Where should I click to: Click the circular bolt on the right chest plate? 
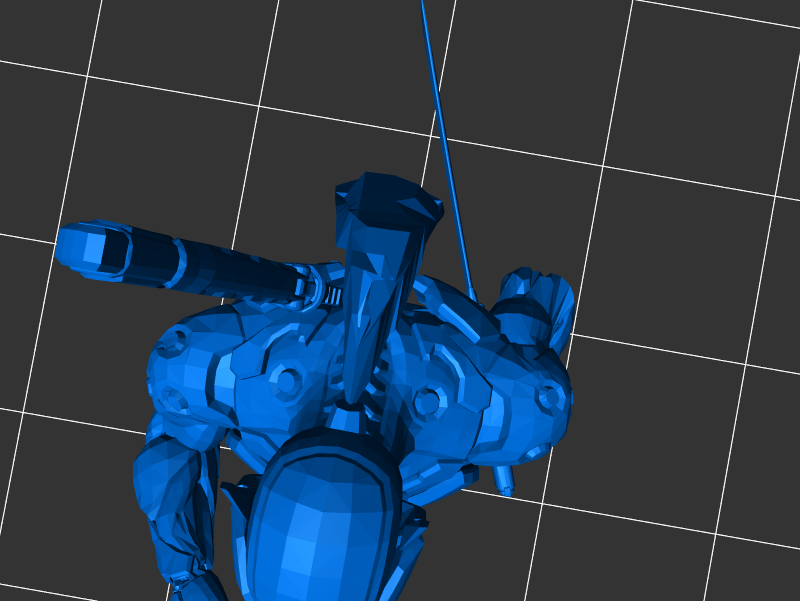428,402
